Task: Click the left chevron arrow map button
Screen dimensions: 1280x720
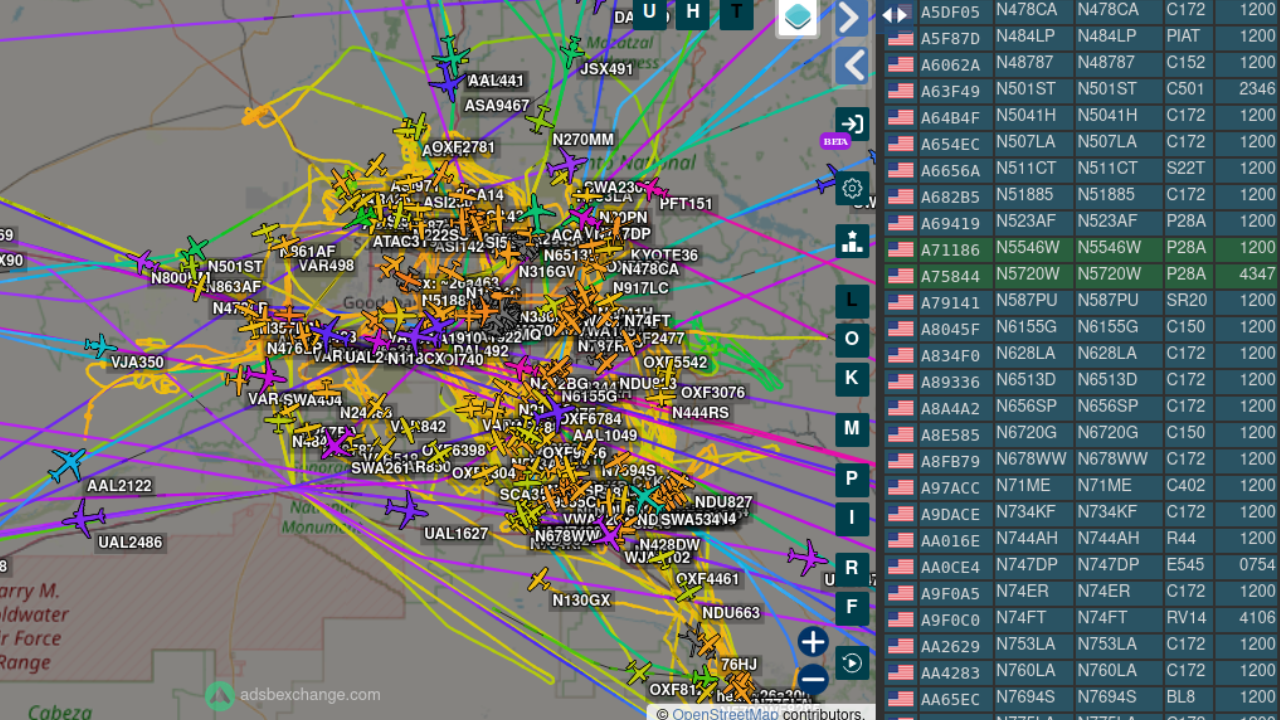Action: tap(851, 66)
